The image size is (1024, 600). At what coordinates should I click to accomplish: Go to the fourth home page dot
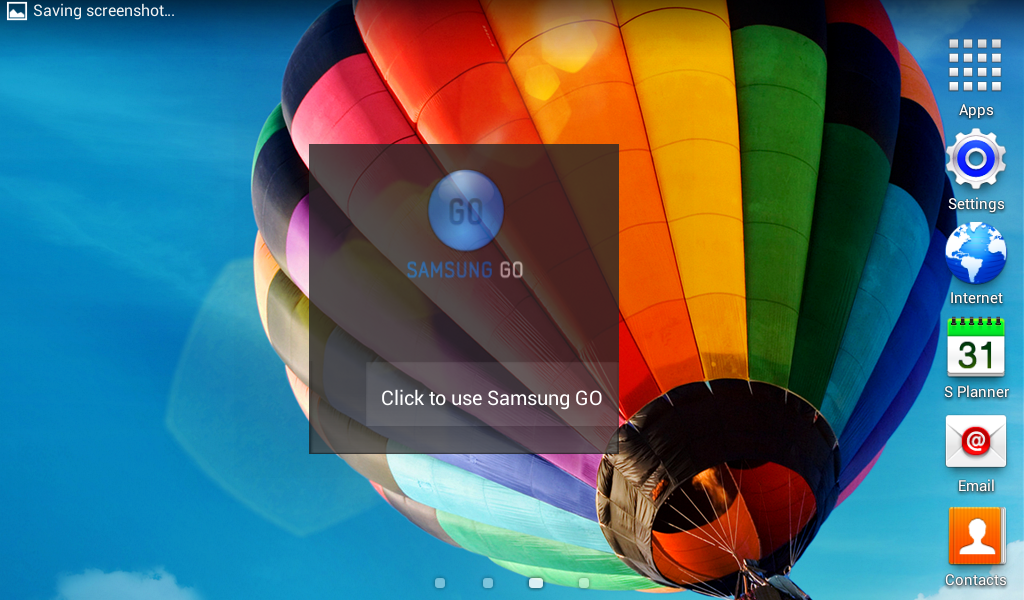(x=584, y=583)
